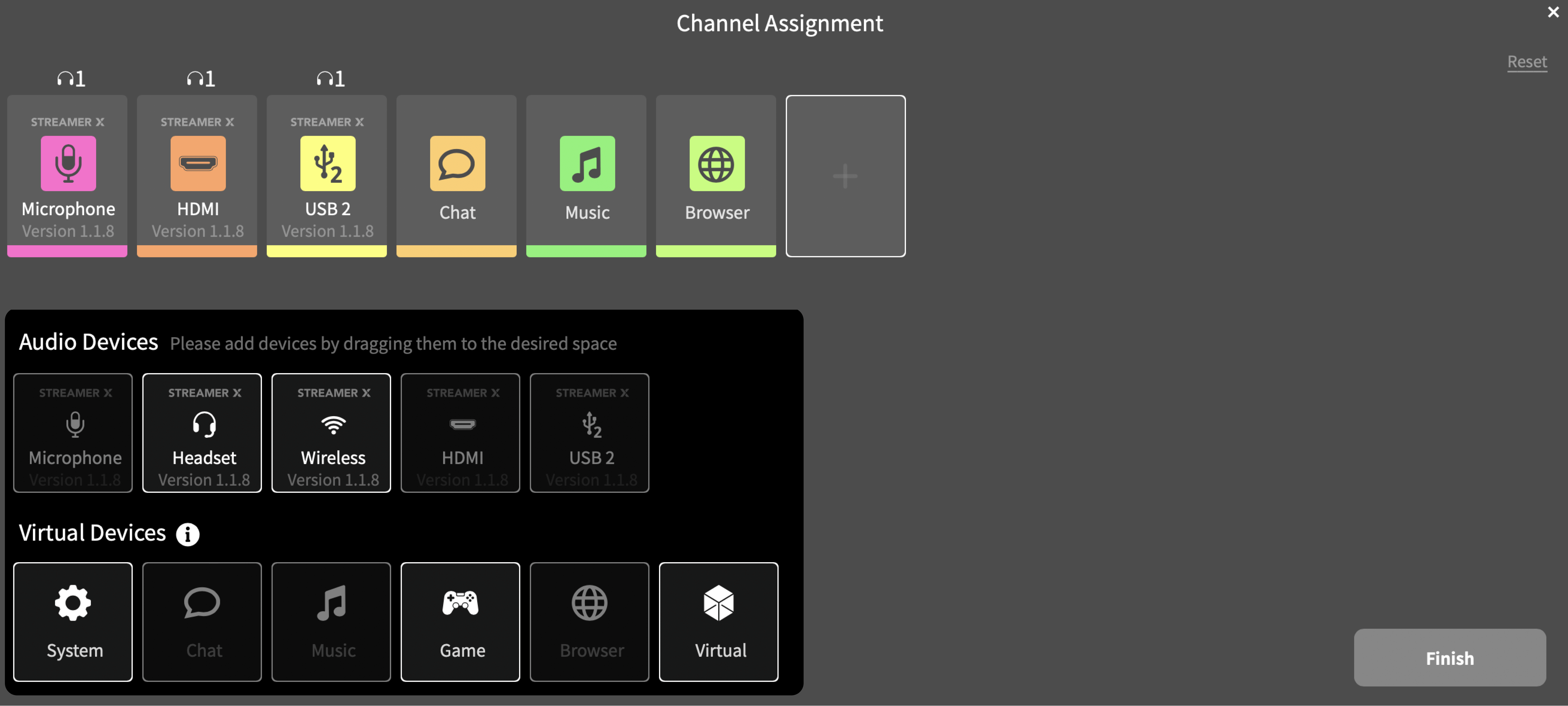Image resolution: width=1568 pixels, height=706 pixels.
Task: Select the Browser channel in top row
Action: click(x=716, y=175)
